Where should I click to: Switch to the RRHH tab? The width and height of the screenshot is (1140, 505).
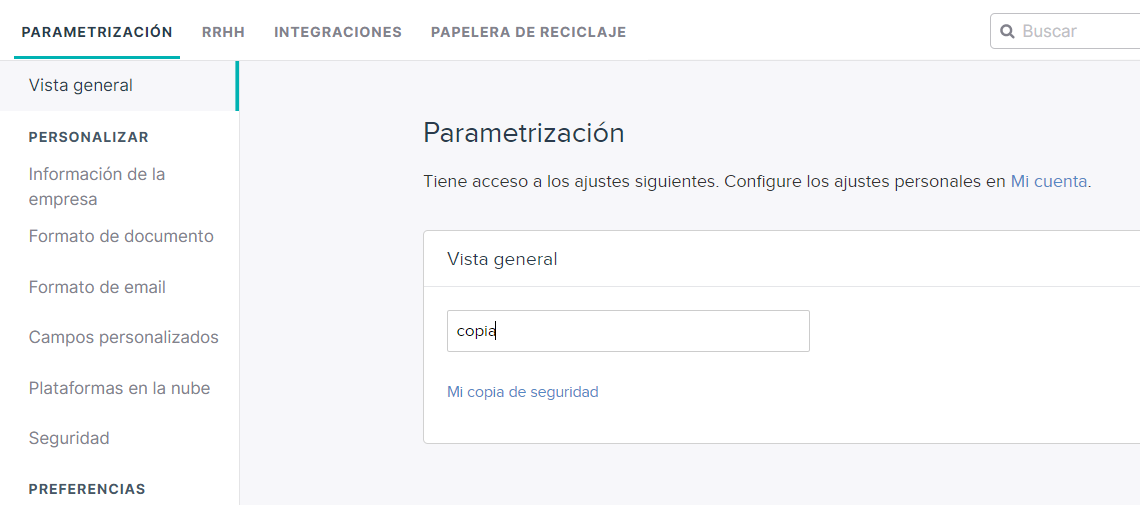[x=223, y=32]
